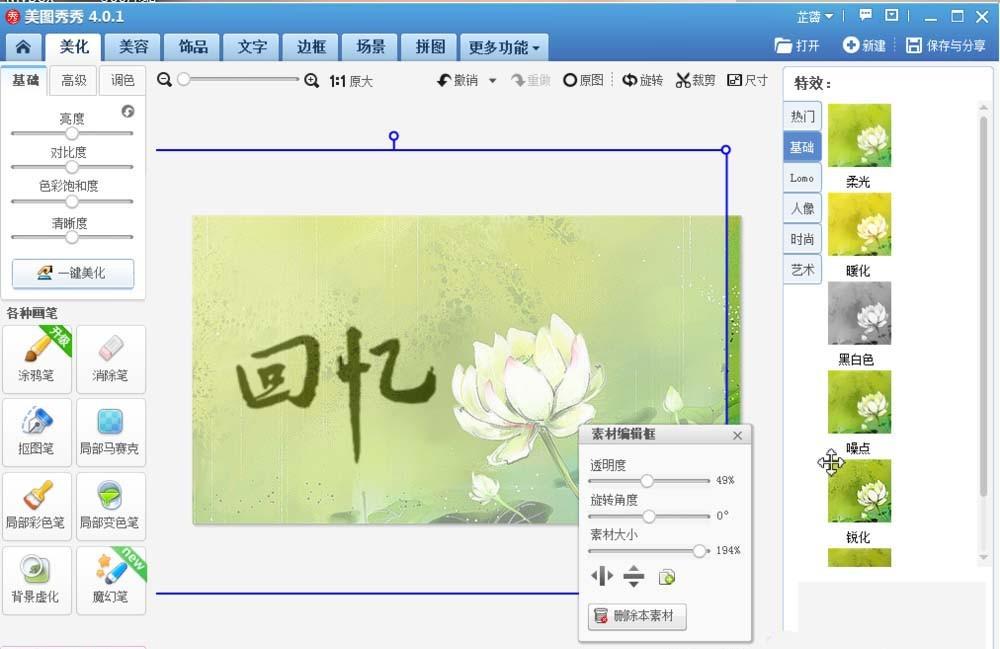Duplicate the material using the copy icon

click(668, 576)
